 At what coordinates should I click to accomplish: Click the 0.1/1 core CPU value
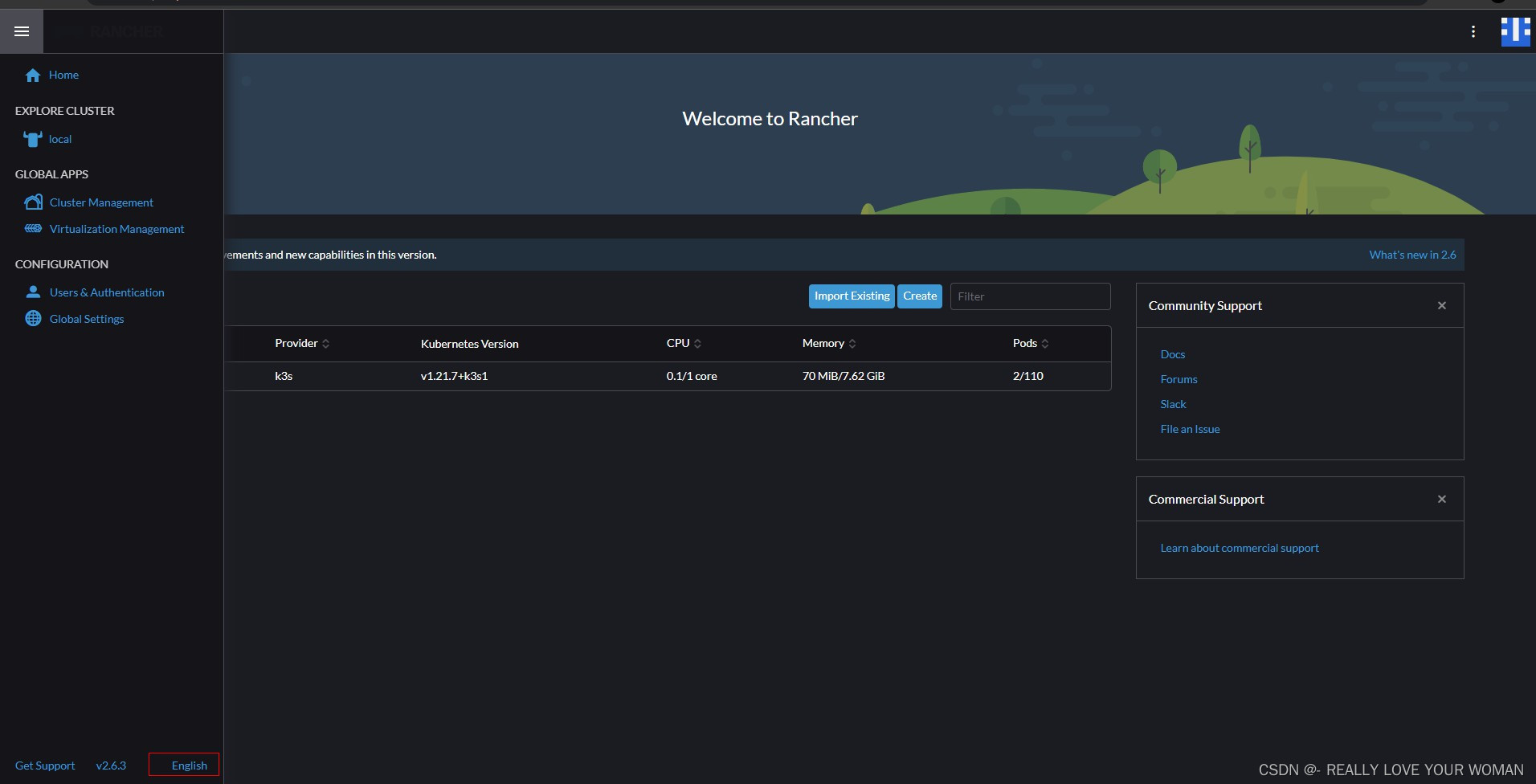coord(692,376)
